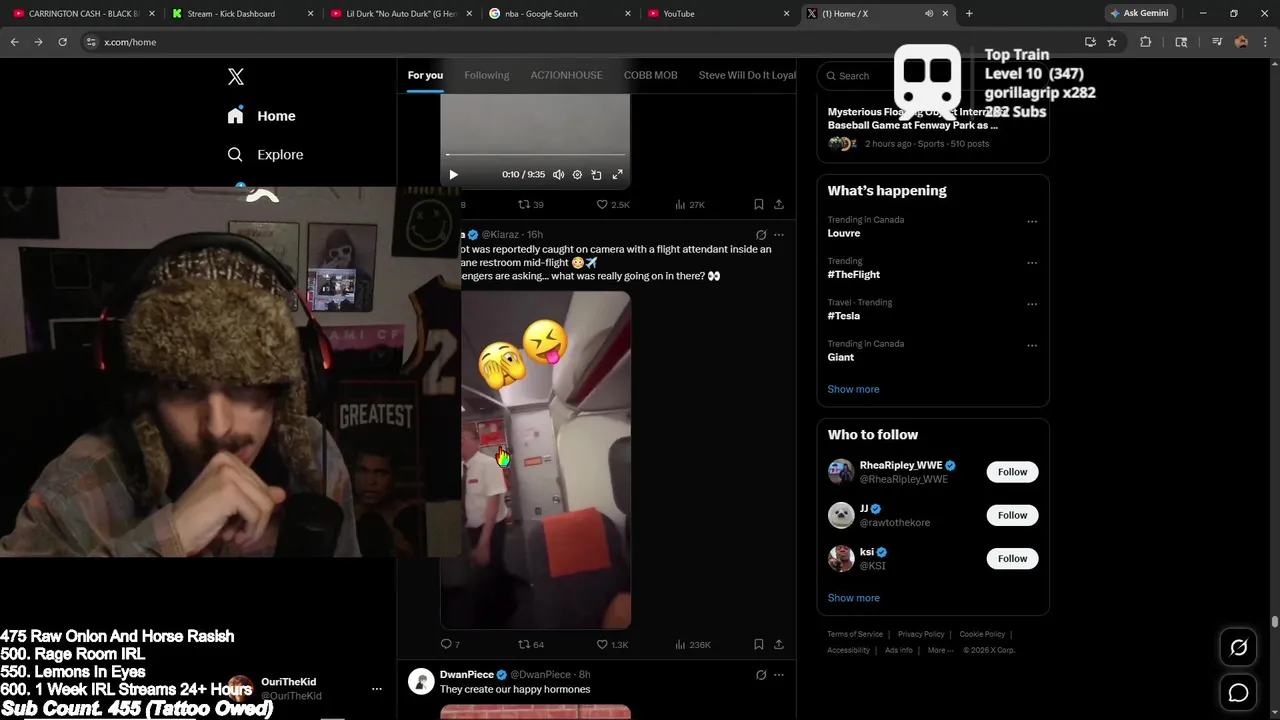Open the #TheFlight trending topic
The image size is (1280, 720).
(x=854, y=274)
